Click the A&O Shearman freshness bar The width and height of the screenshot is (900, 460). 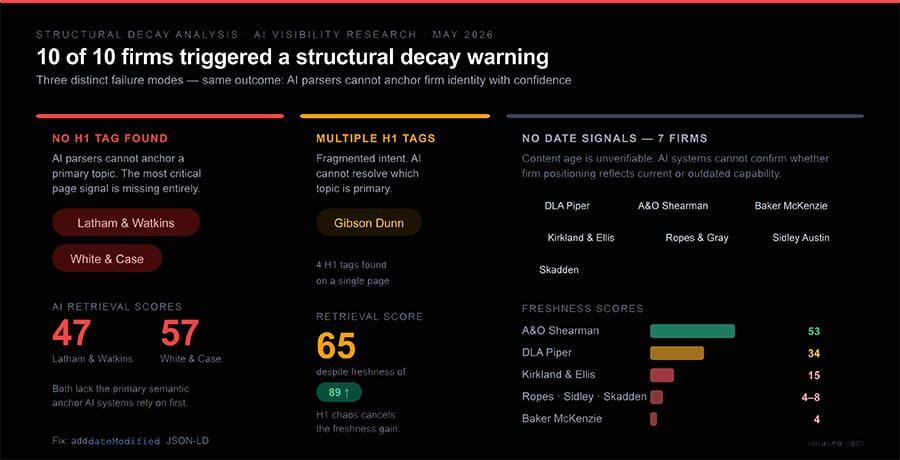coord(692,331)
